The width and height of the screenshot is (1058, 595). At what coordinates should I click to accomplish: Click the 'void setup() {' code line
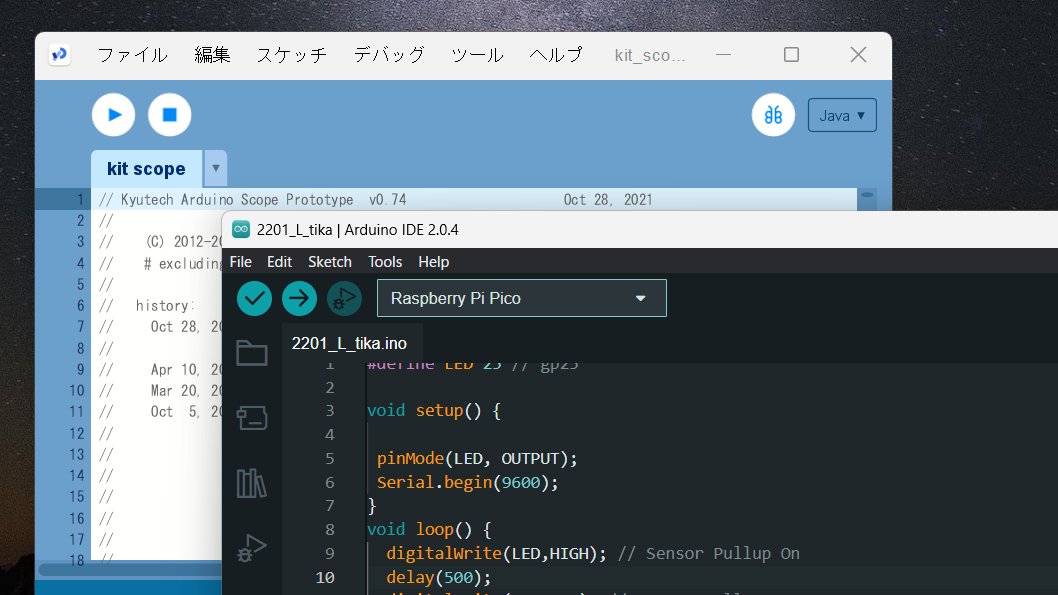434,410
